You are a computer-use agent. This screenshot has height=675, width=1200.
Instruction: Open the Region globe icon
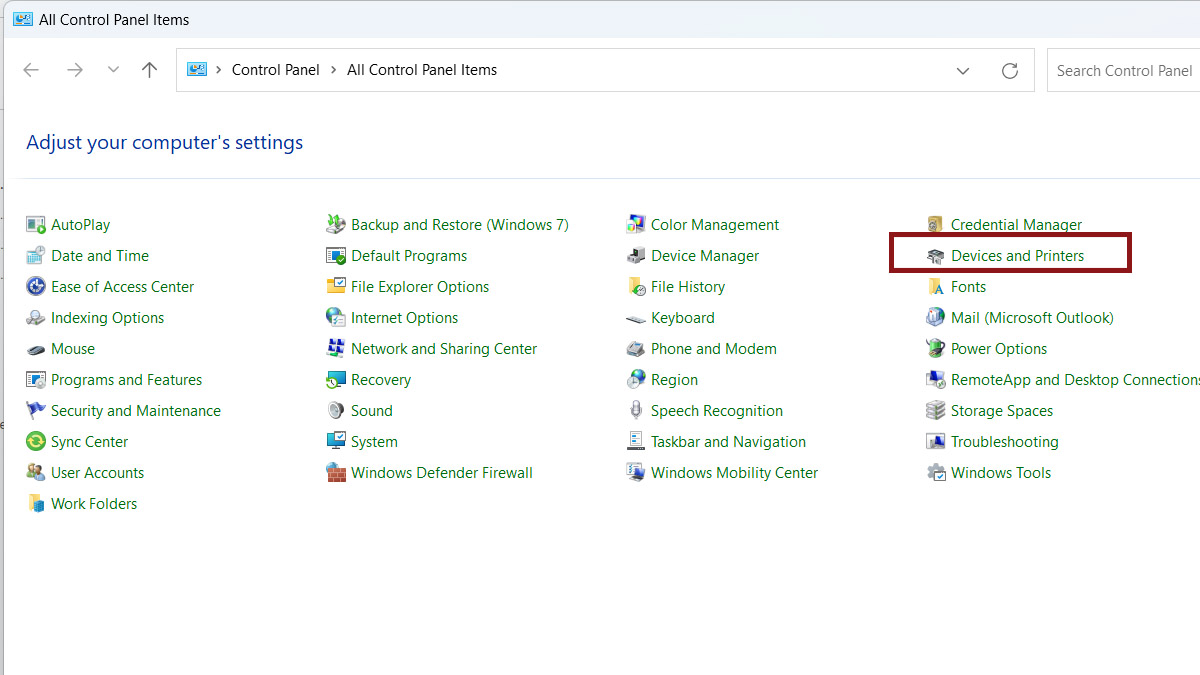(x=636, y=380)
